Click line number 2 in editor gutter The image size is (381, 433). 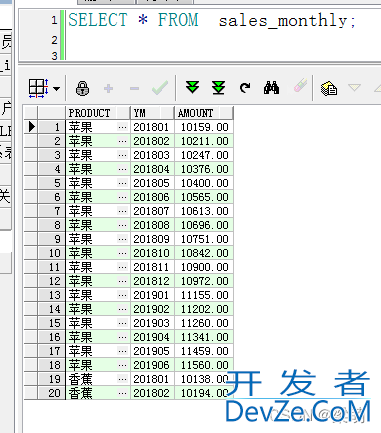click(x=54, y=40)
